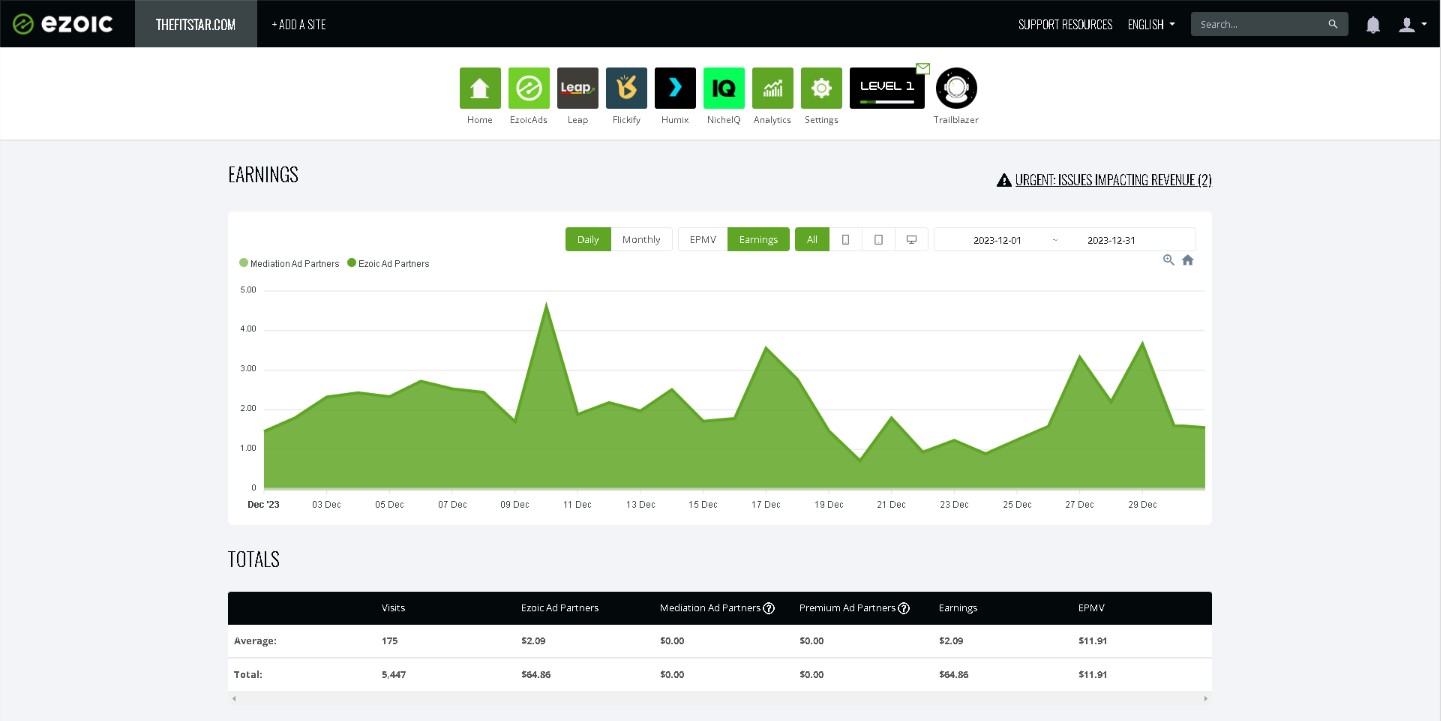The image size is (1441, 721).
Task: Click the Visits column header
Action: click(x=393, y=608)
